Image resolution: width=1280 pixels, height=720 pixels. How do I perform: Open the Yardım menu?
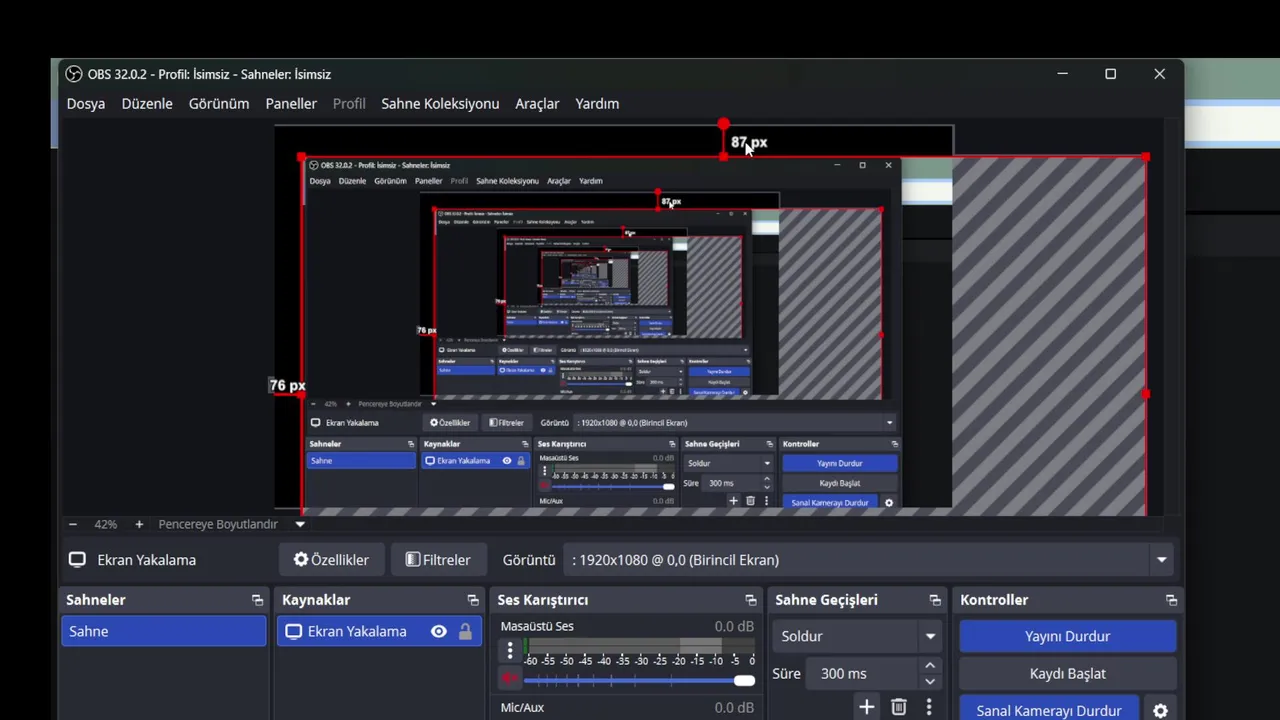[x=597, y=104]
